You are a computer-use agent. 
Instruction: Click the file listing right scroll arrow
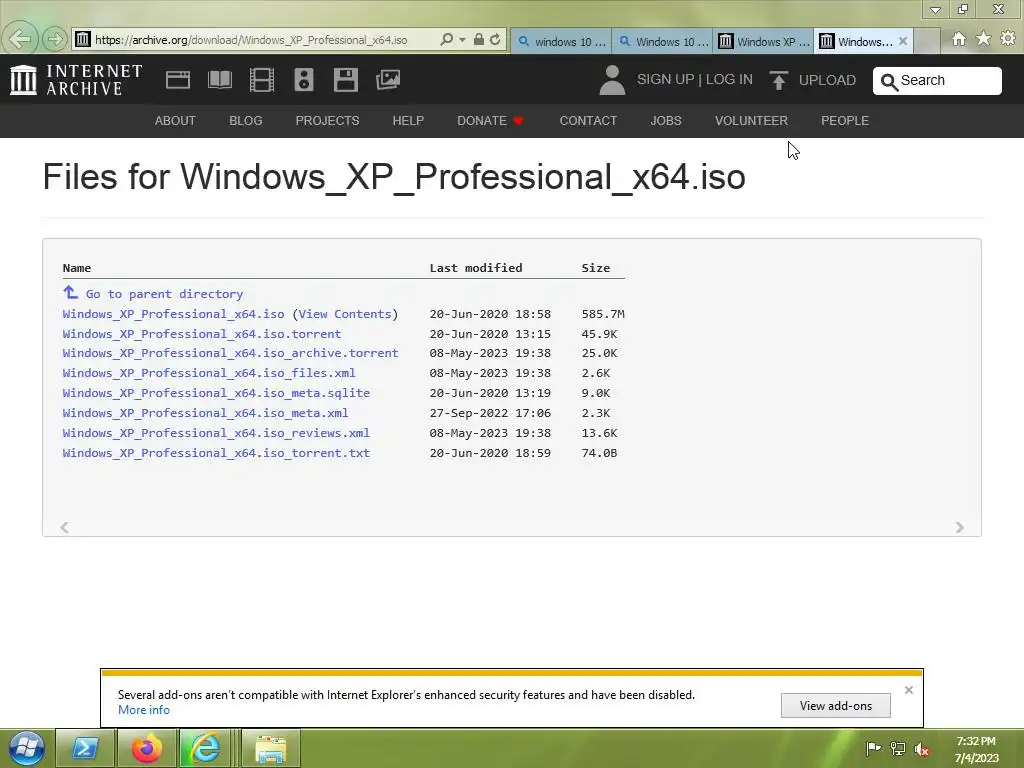tap(959, 527)
